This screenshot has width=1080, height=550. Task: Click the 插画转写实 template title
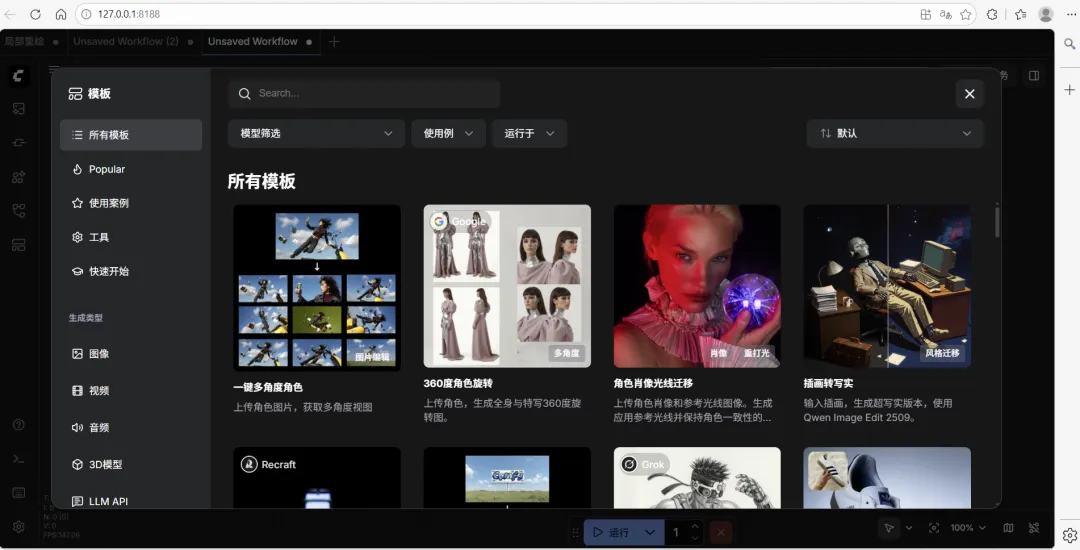click(x=829, y=383)
